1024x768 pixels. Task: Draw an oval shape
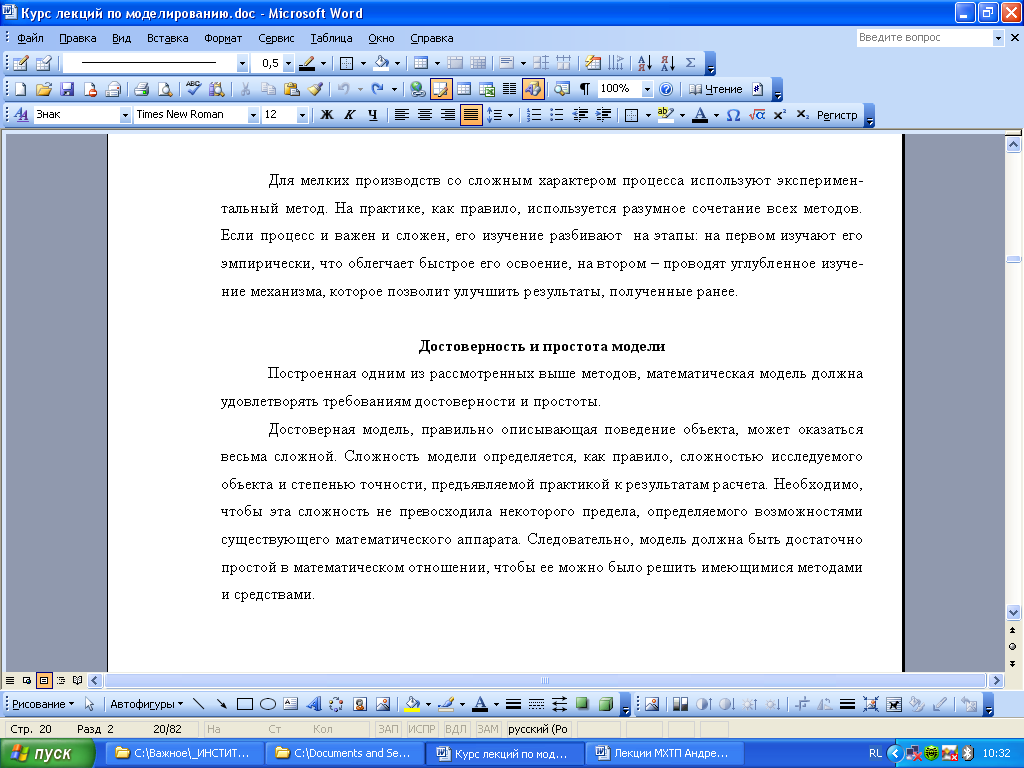point(268,704)
